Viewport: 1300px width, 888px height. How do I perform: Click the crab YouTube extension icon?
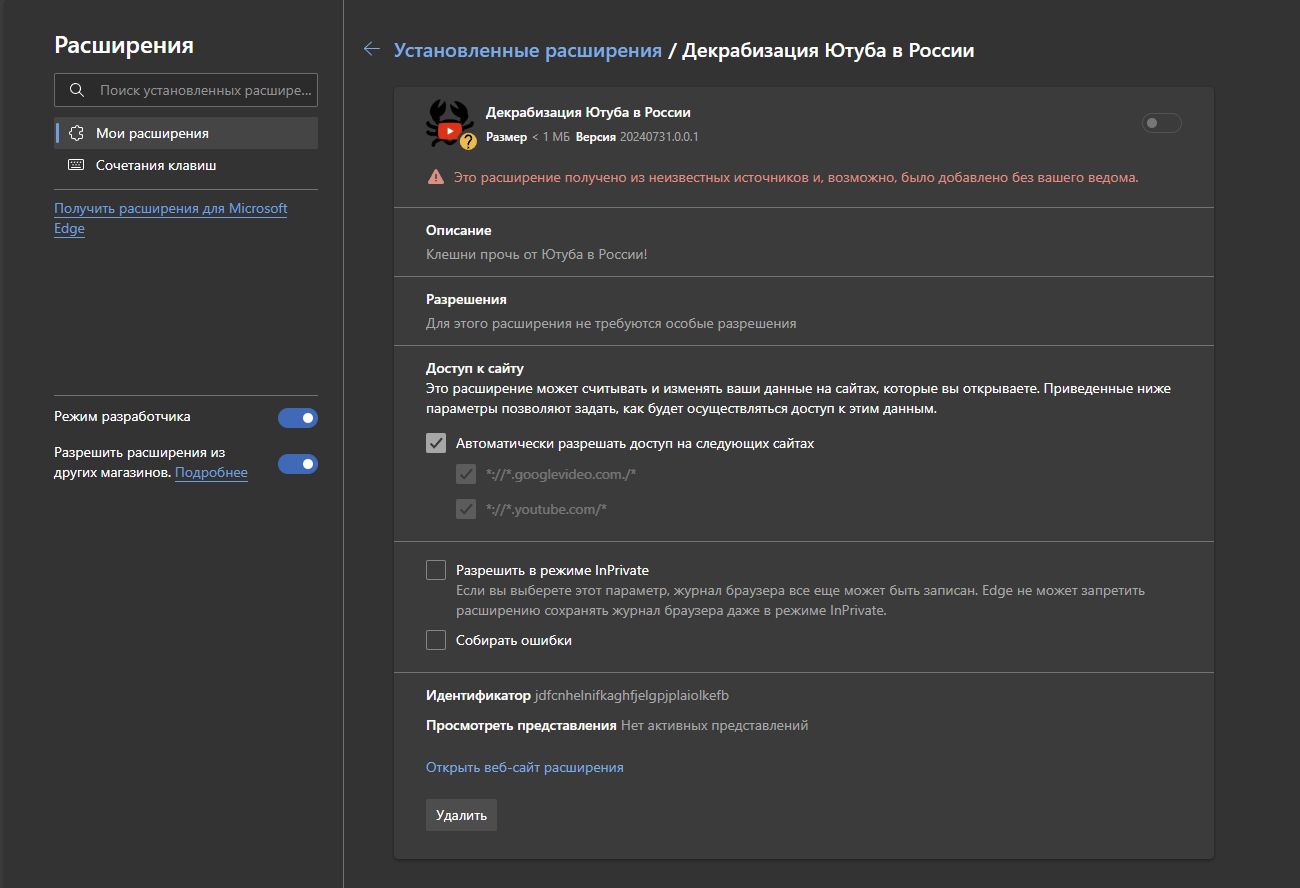tap(450, 124)
